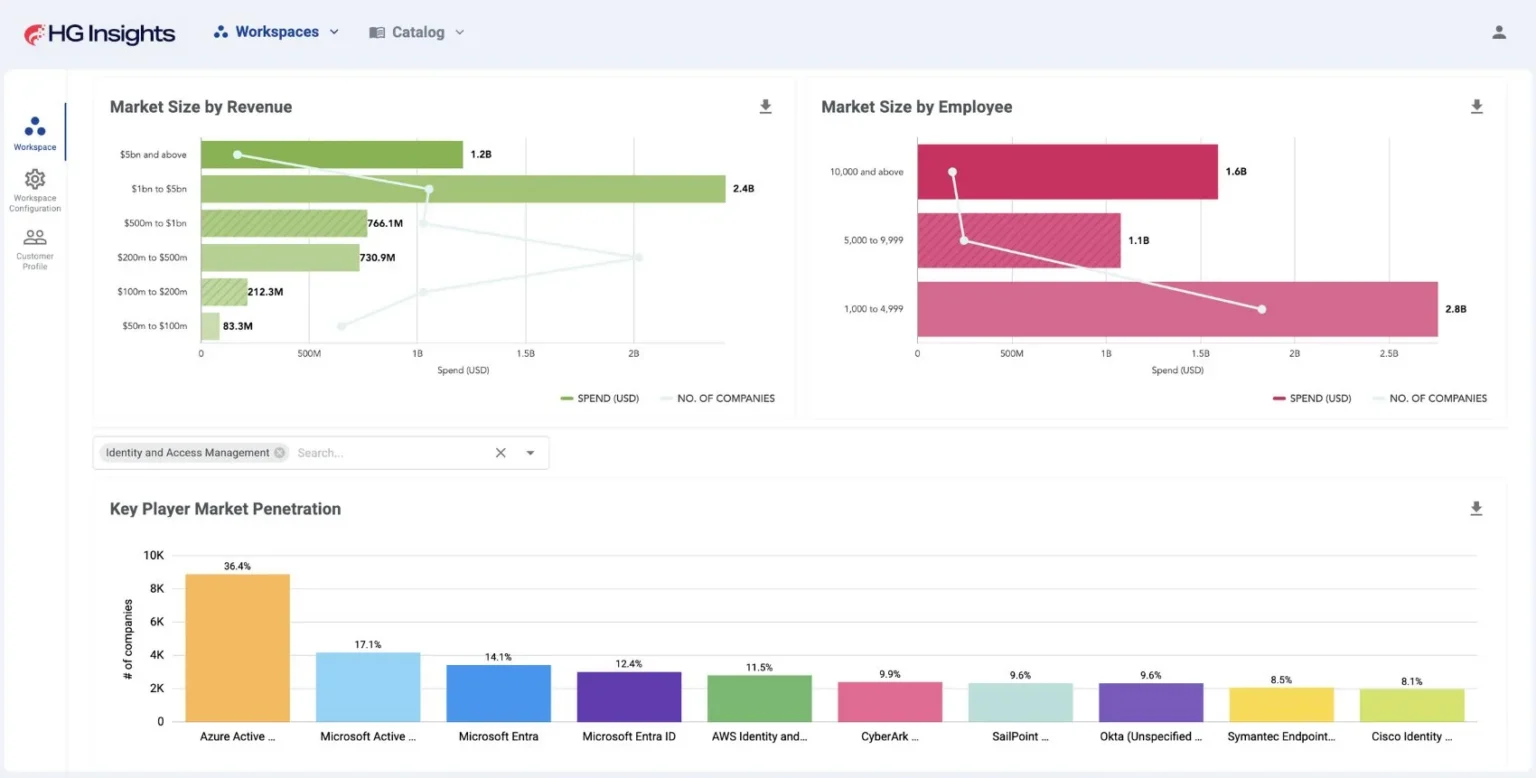Screen dimensions: 1536x778
Task: Click the Symantec Endpoint bar at 8.5%
Action: point(1281,705)
